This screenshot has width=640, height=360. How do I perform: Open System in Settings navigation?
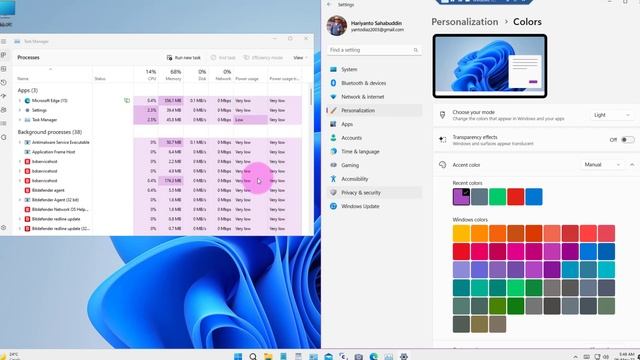click(x=374, y=69)
